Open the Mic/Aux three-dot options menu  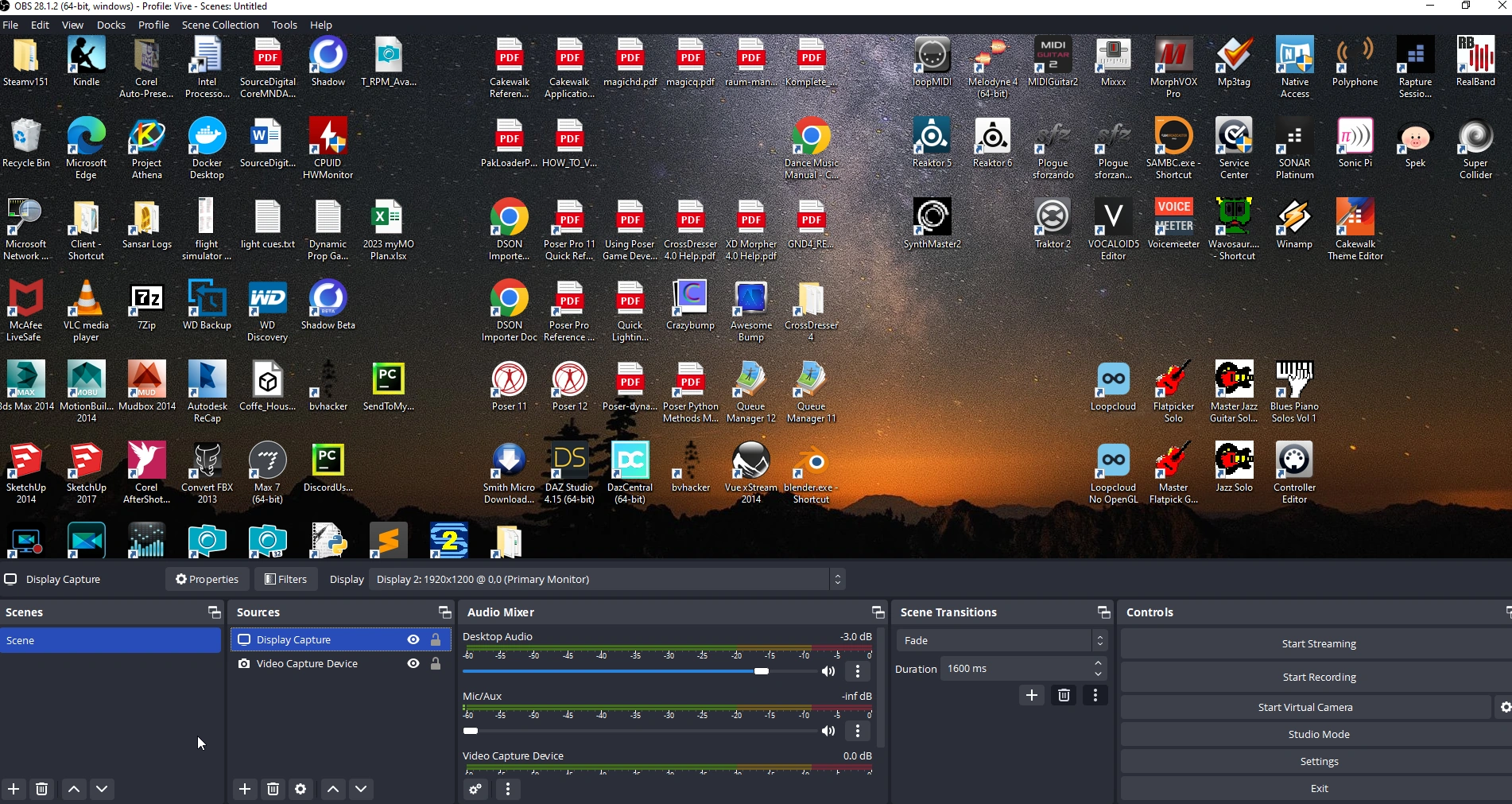coord(858,731)
